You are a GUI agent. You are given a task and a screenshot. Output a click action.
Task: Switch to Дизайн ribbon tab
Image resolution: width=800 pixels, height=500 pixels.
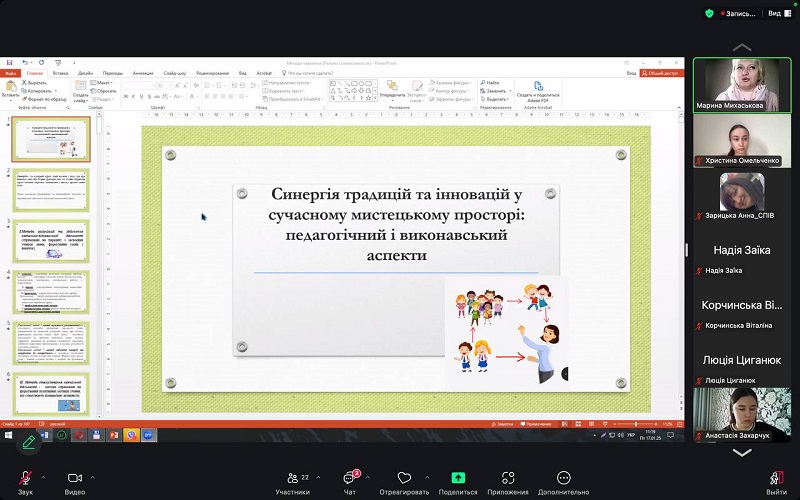point(85,73)
